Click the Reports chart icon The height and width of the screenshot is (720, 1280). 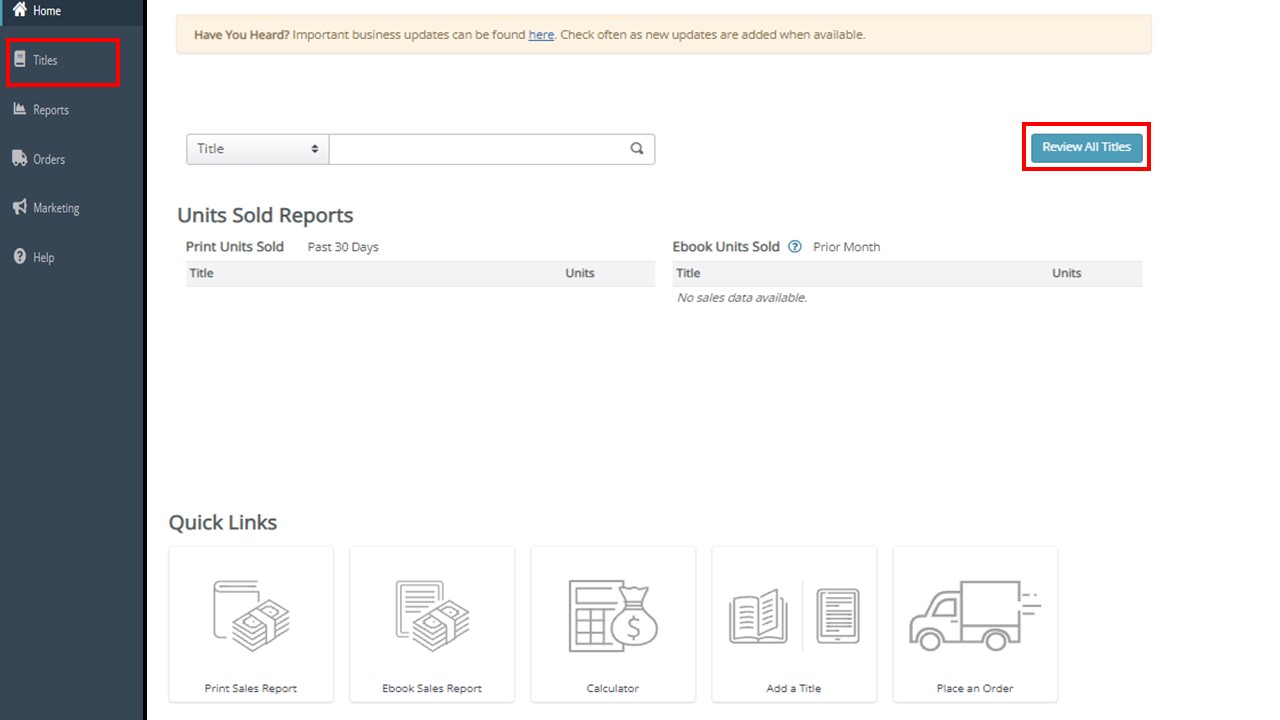coord(20,109)
